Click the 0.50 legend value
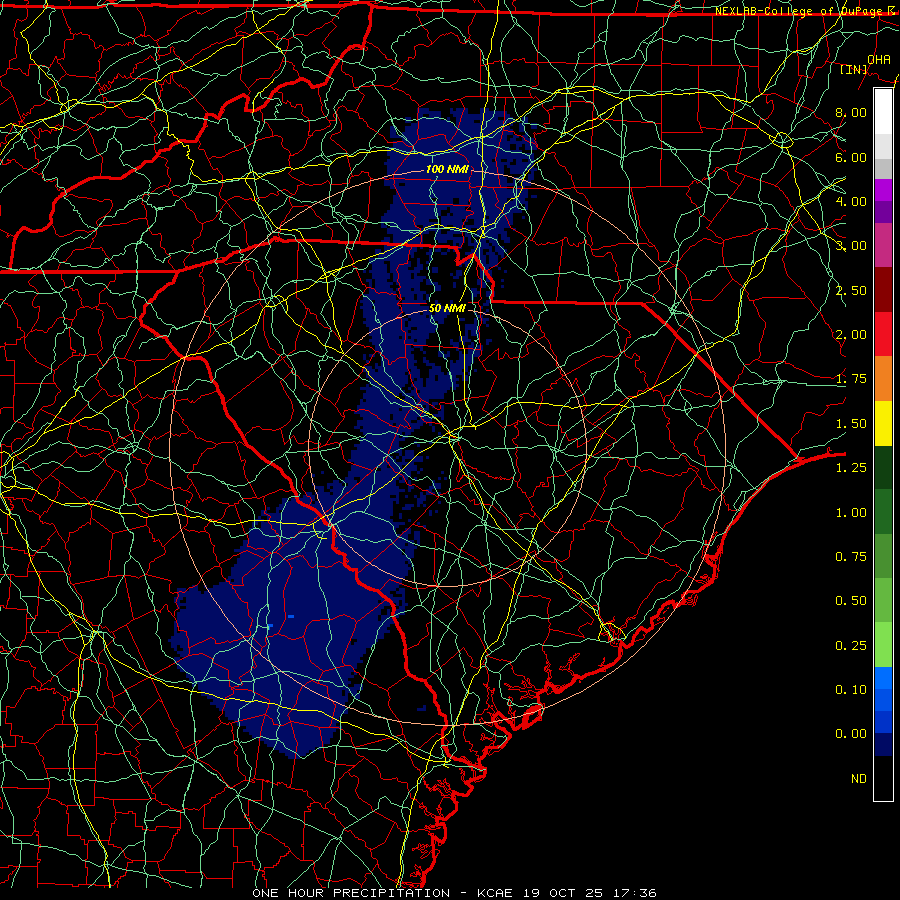Image resolution: width=900 pixels, height=900 pixels. click(x=851, y=601)
